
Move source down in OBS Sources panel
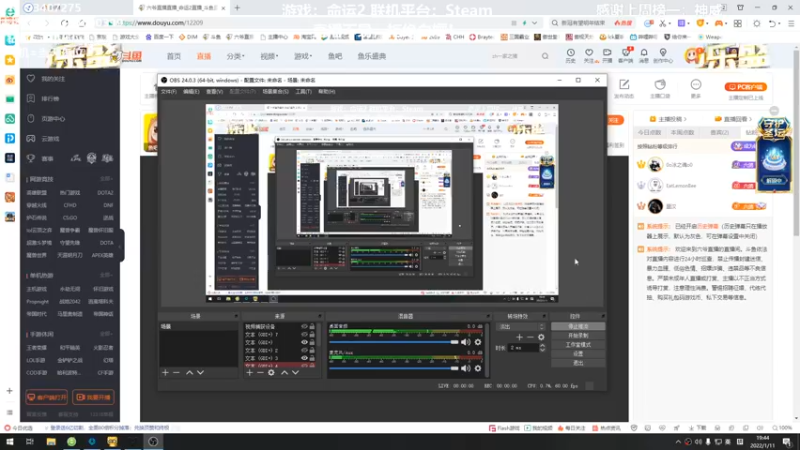[295, 373]
